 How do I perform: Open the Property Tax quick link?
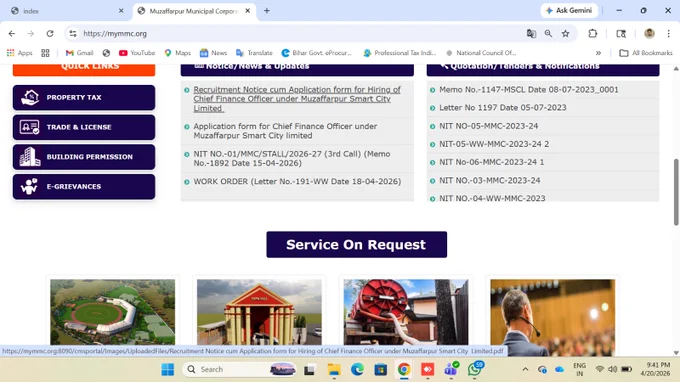[84, 98]
